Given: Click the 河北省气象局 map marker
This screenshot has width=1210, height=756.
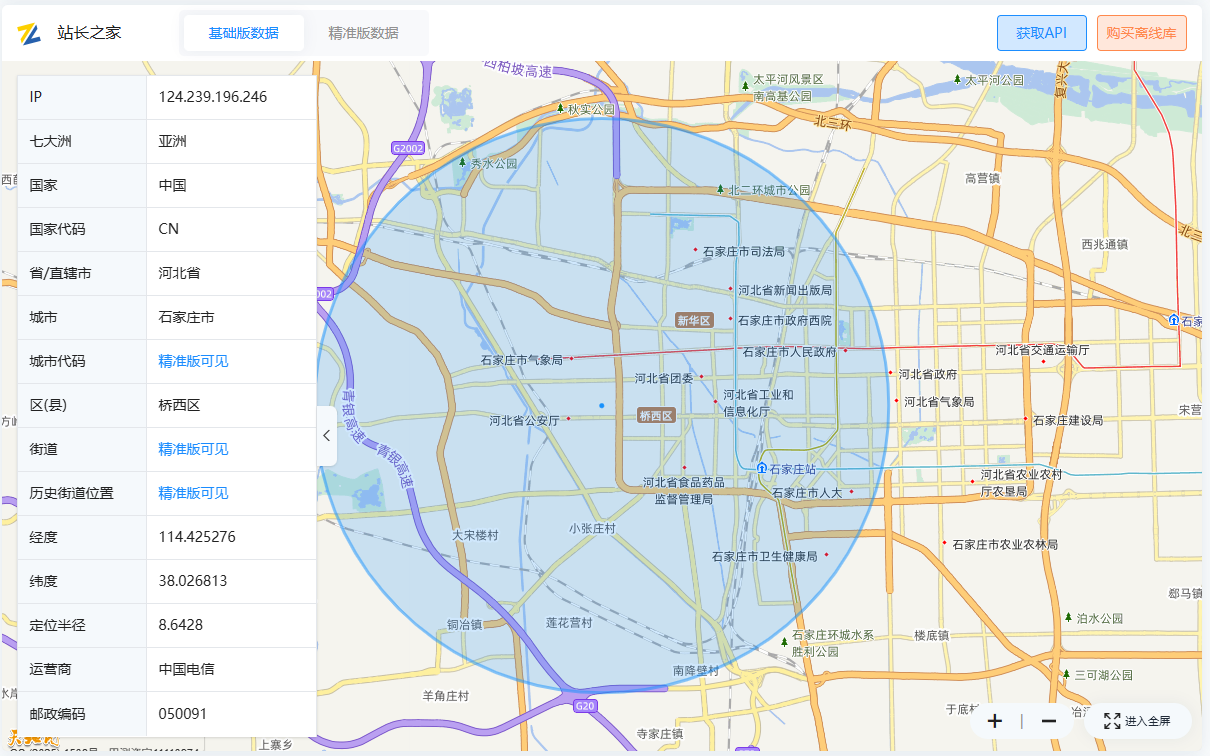Looking at the screenshot, I should (896, 400).
